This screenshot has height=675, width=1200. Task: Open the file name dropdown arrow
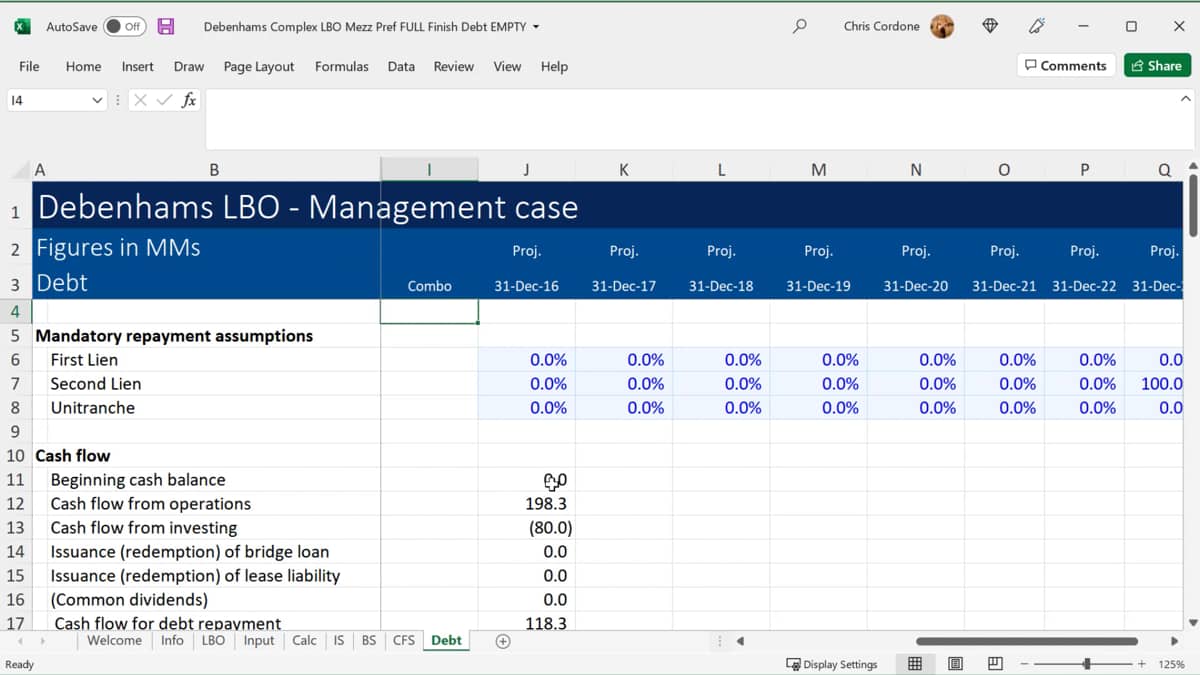[x=536, y=27]
